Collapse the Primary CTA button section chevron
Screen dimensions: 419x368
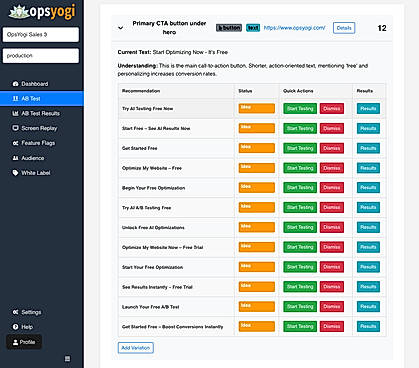(x=121, y=28)
